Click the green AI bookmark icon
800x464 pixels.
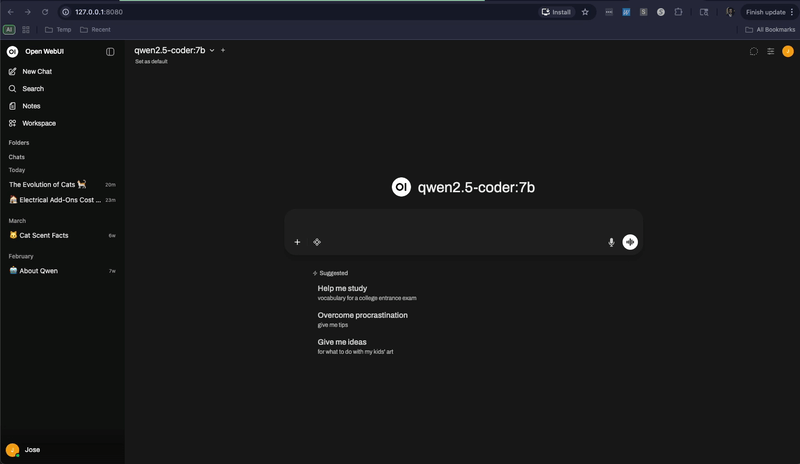pyautogui.click(x=9, y=30)
